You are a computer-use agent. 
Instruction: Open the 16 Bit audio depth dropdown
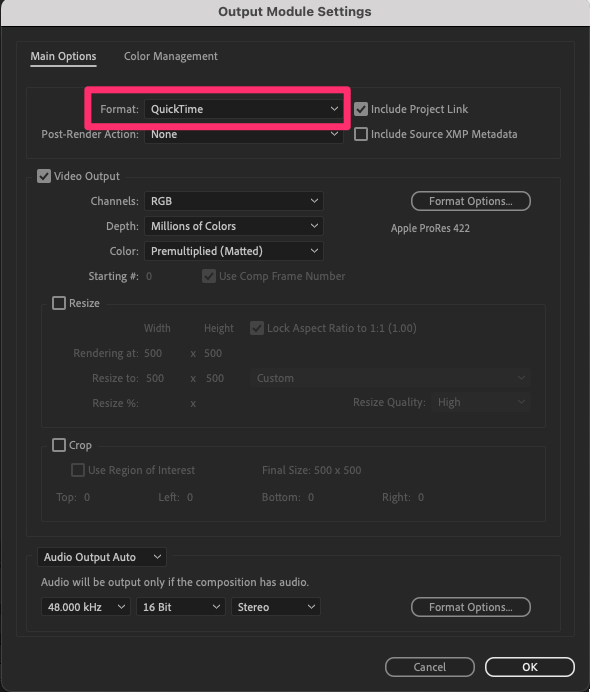coord(181,607)
